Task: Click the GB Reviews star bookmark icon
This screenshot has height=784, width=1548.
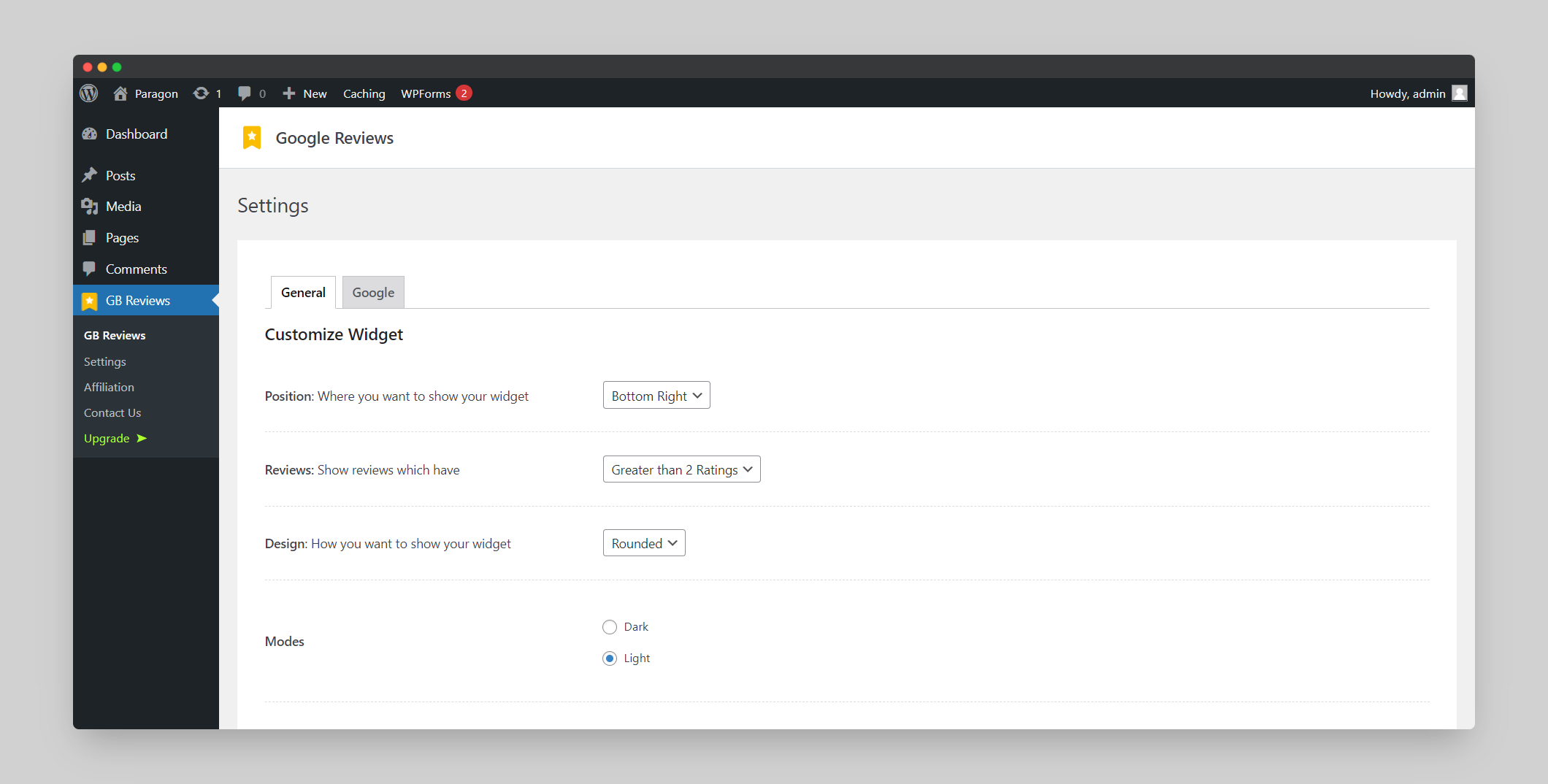Action: click(x=90, y=301)
